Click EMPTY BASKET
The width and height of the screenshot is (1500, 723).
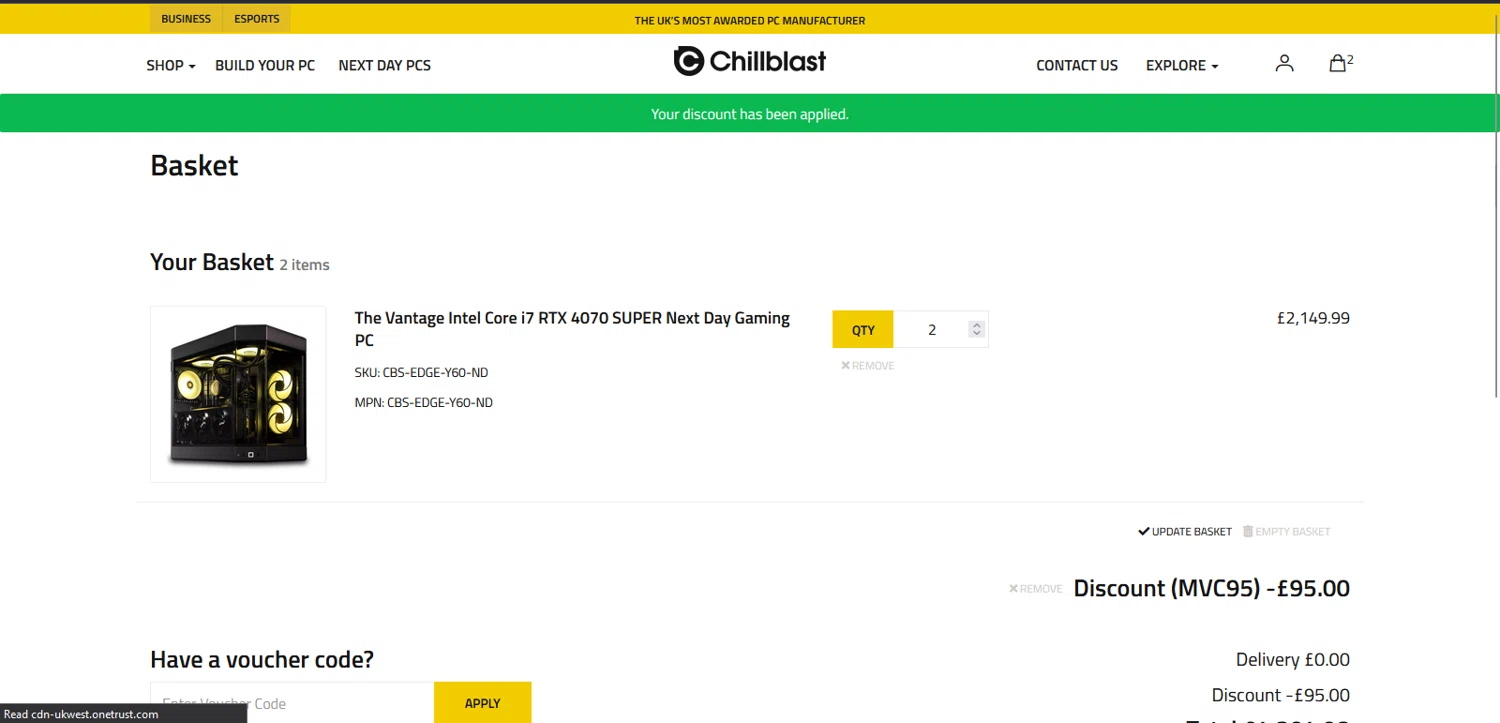(1287, 532)
